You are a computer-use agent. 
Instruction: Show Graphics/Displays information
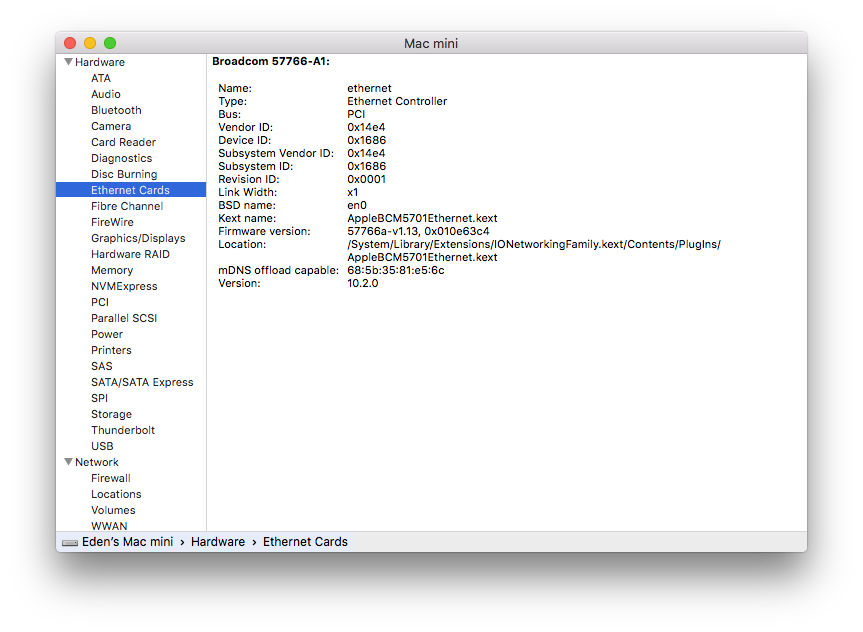(x=138, y=238)
